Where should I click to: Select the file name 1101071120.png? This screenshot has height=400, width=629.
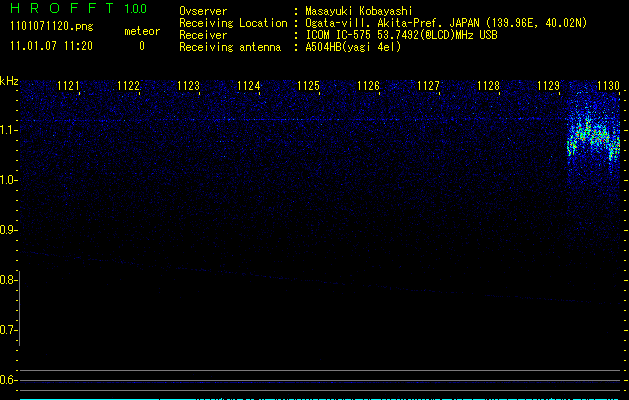pyautogui.click(x=51, y=26)
